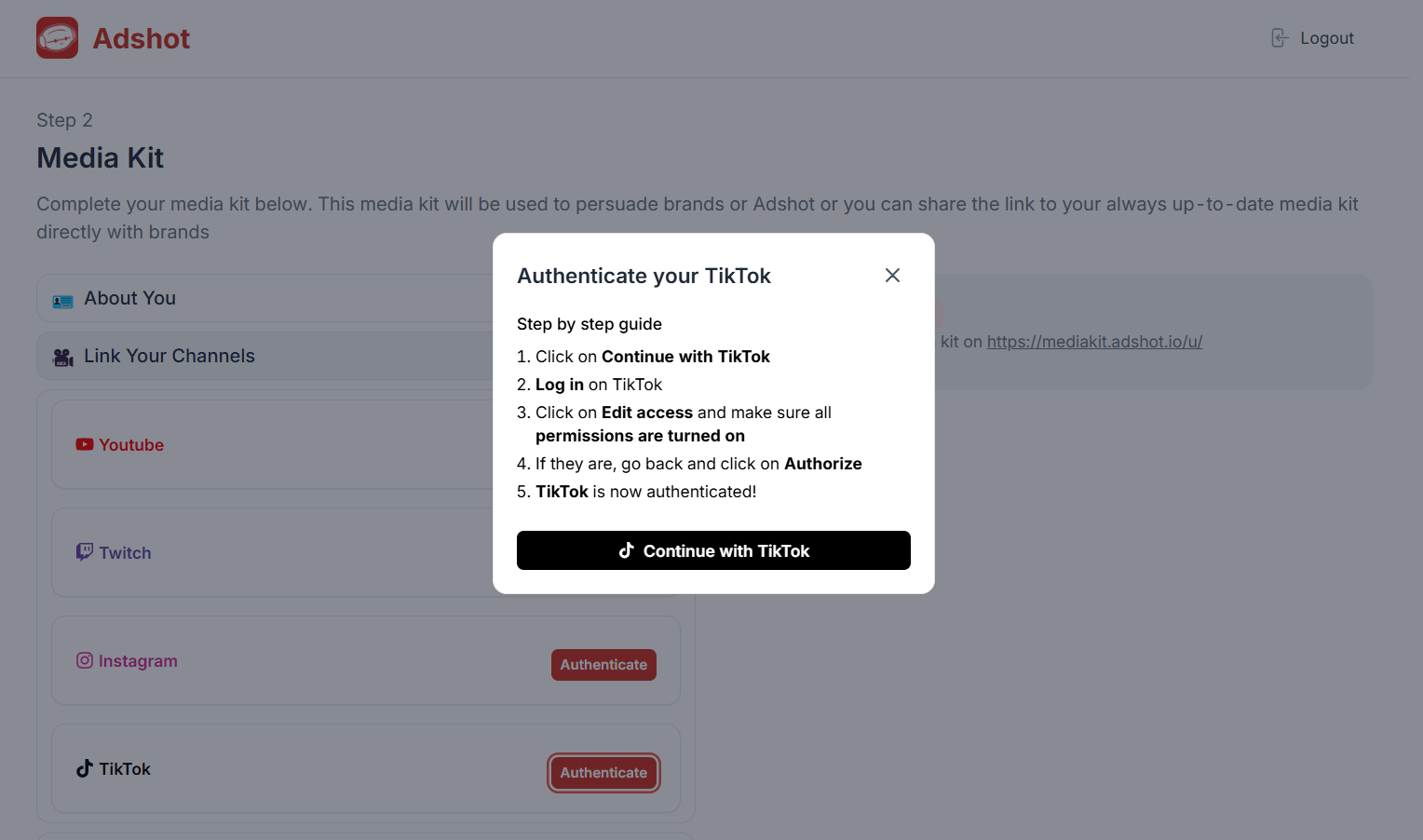Click the dialog title Authenticate your TikTok
Screen dimensions: 1423x840
coord(644,276)
